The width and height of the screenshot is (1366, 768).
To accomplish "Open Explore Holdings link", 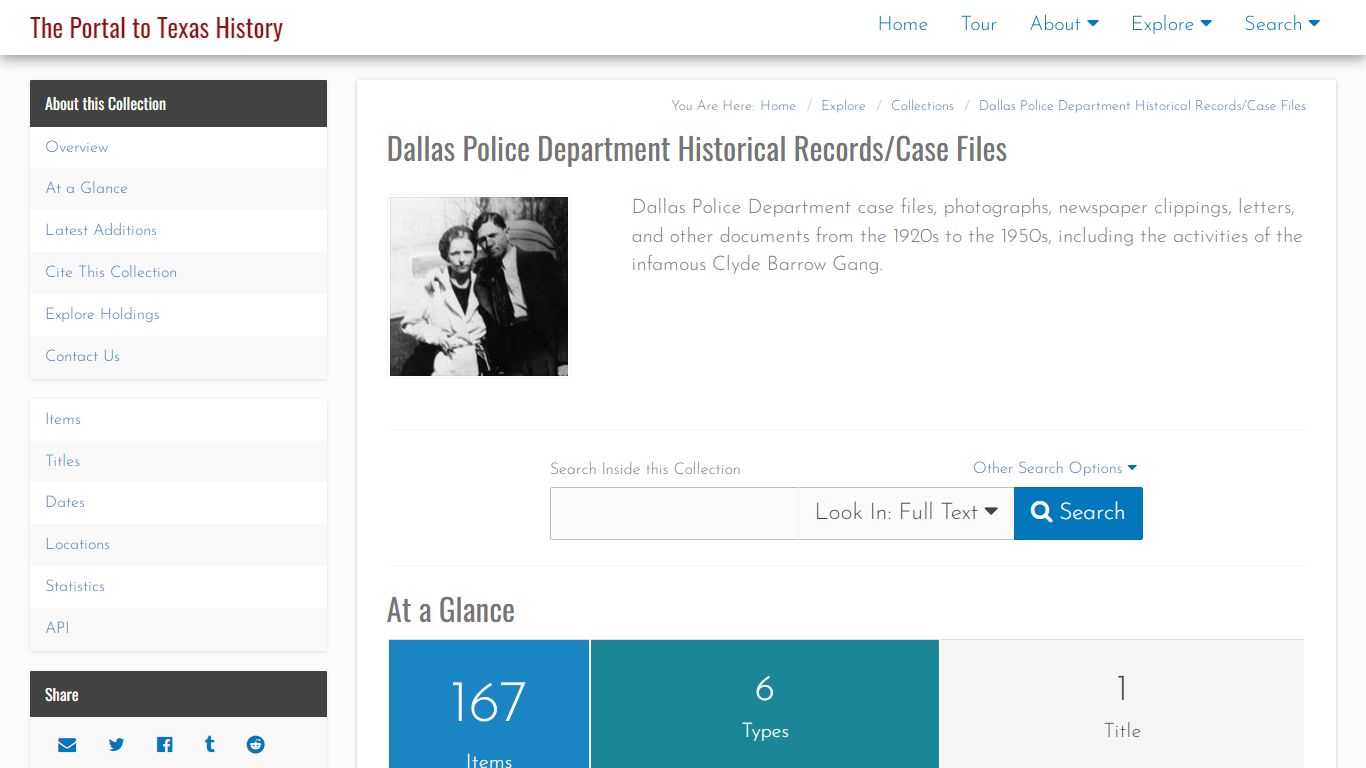I will coord(178,314).
